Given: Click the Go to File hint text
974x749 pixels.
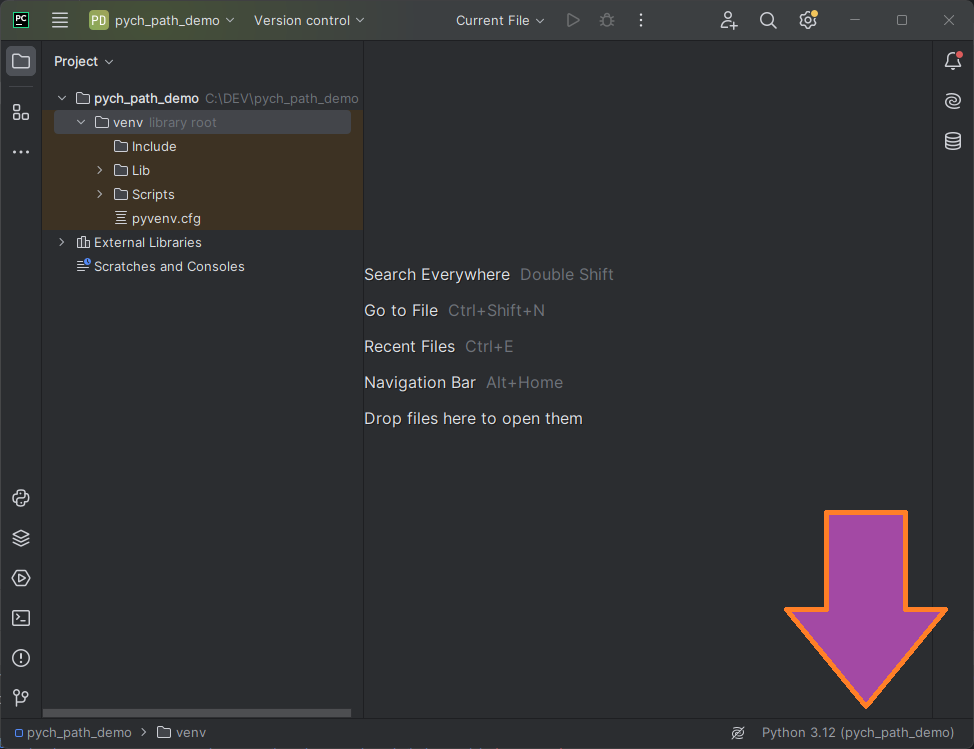Looking at the screenshot, I should pos(401,311).
